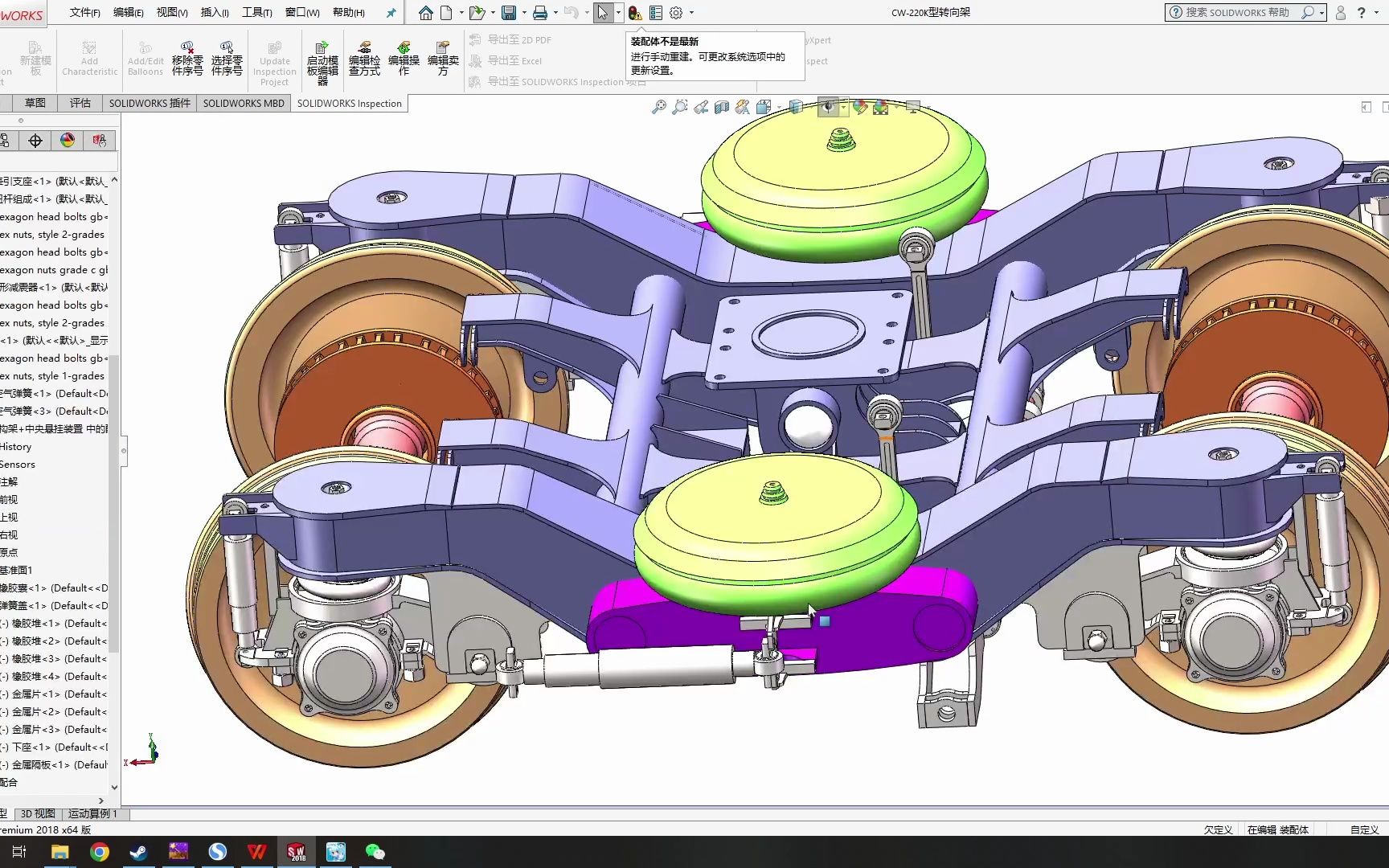Toggle Hide/Show Items eye icon
This screenshot has height=868, width=1389.
tap(828, 107)
